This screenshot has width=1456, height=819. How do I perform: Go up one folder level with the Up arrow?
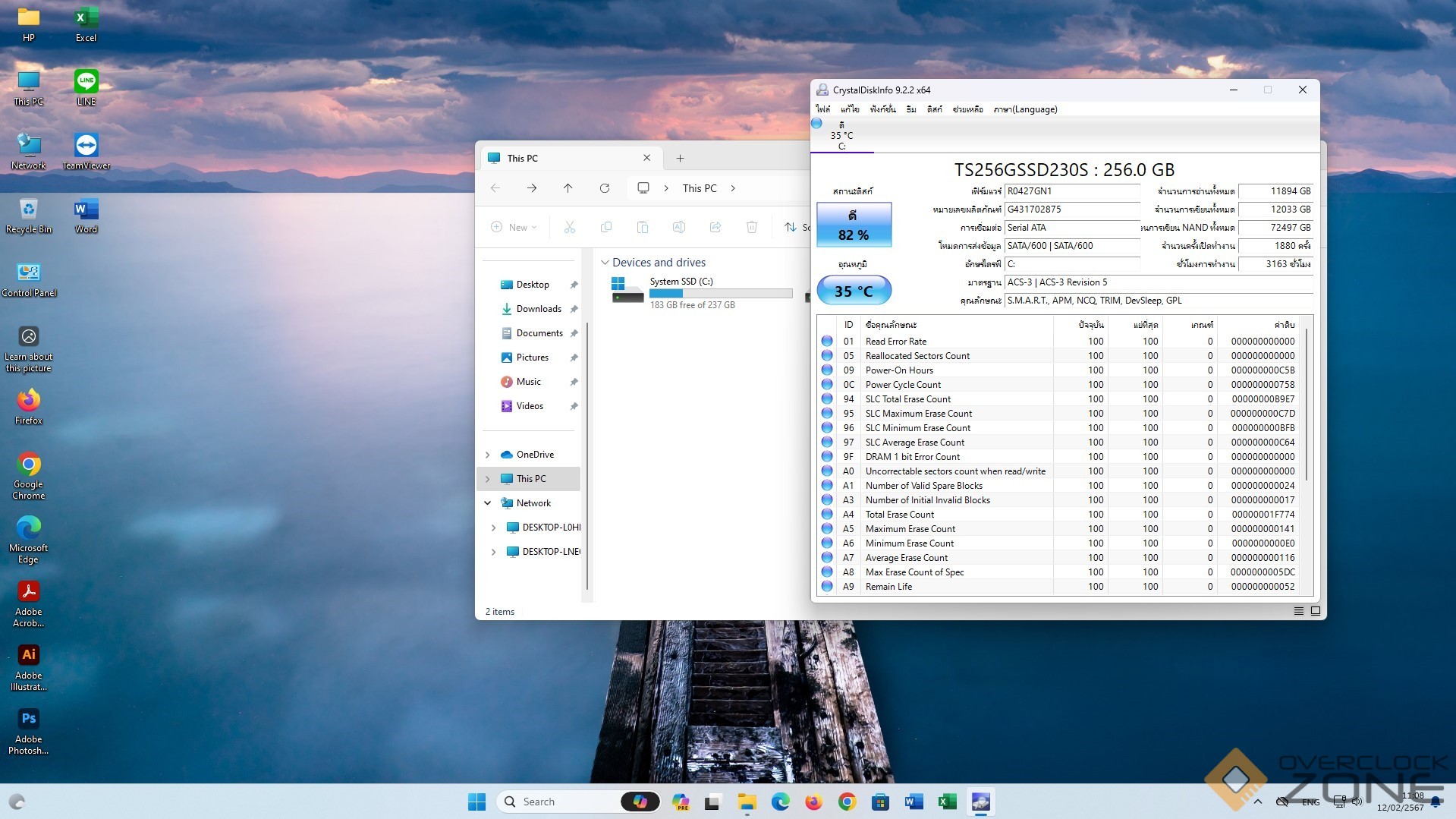tap(568, 188)
